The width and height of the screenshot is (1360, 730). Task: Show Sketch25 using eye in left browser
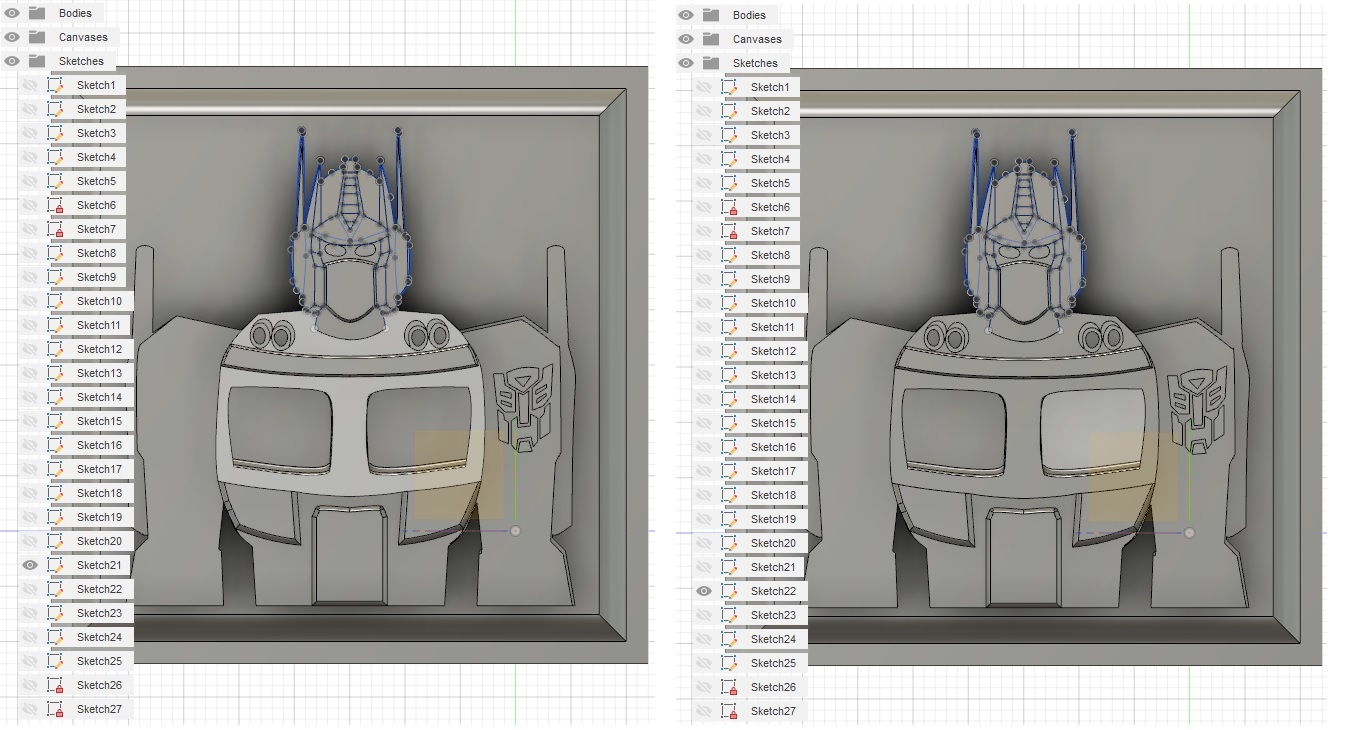pyautogui.click(x=30, y=661)
